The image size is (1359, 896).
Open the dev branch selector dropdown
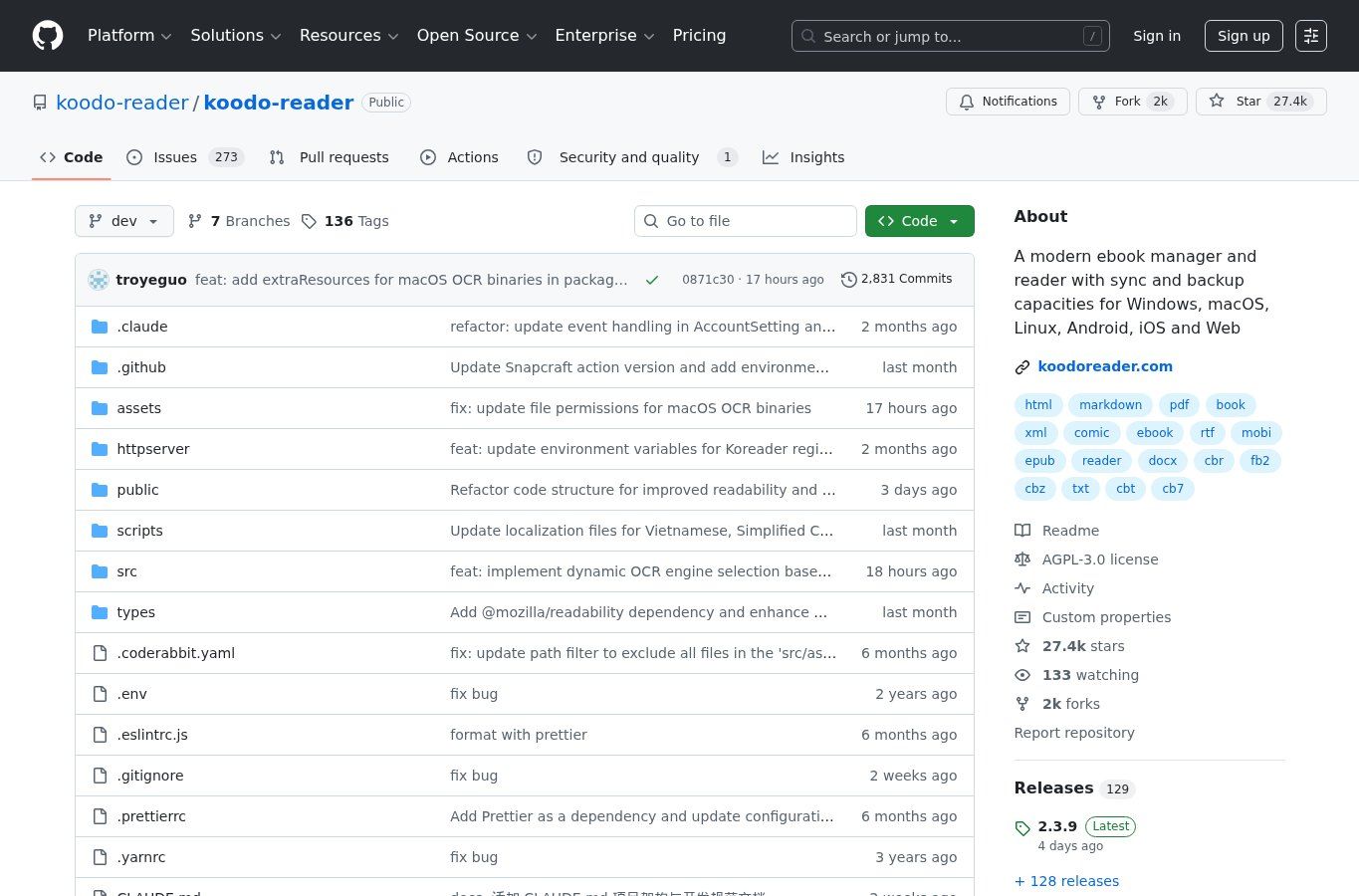[124, 221]
